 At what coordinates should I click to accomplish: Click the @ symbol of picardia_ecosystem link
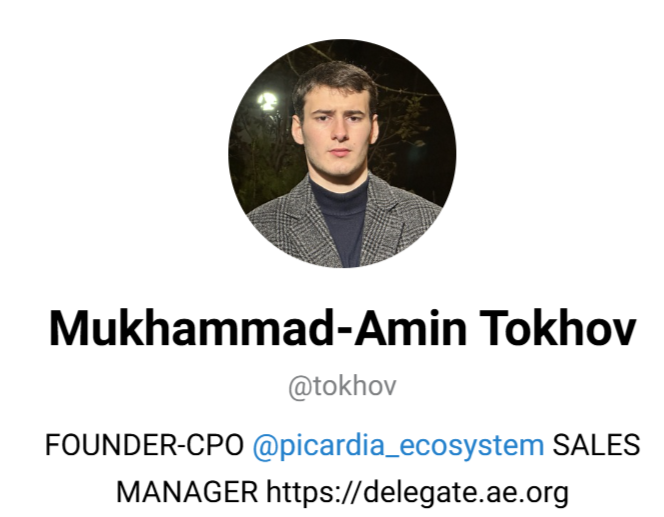click(265, 446)
